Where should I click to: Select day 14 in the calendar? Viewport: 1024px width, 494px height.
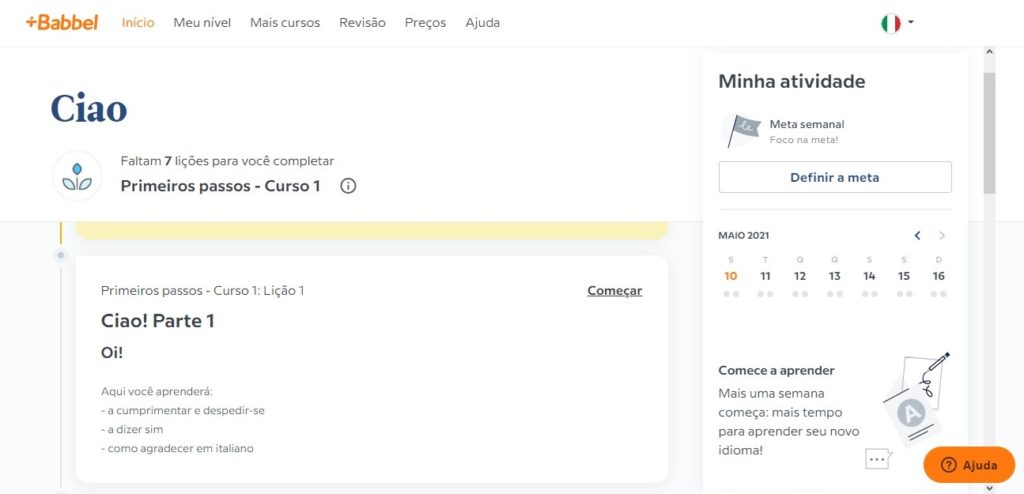[x=869, y=276]
